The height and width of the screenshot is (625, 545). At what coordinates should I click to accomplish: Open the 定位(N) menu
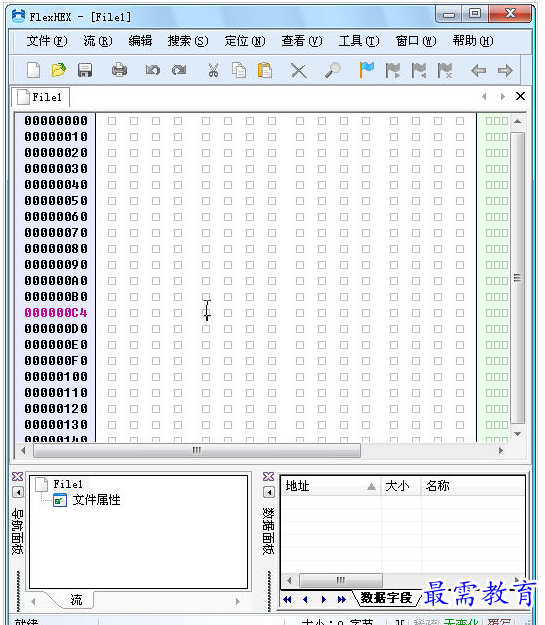pos(245,41)
